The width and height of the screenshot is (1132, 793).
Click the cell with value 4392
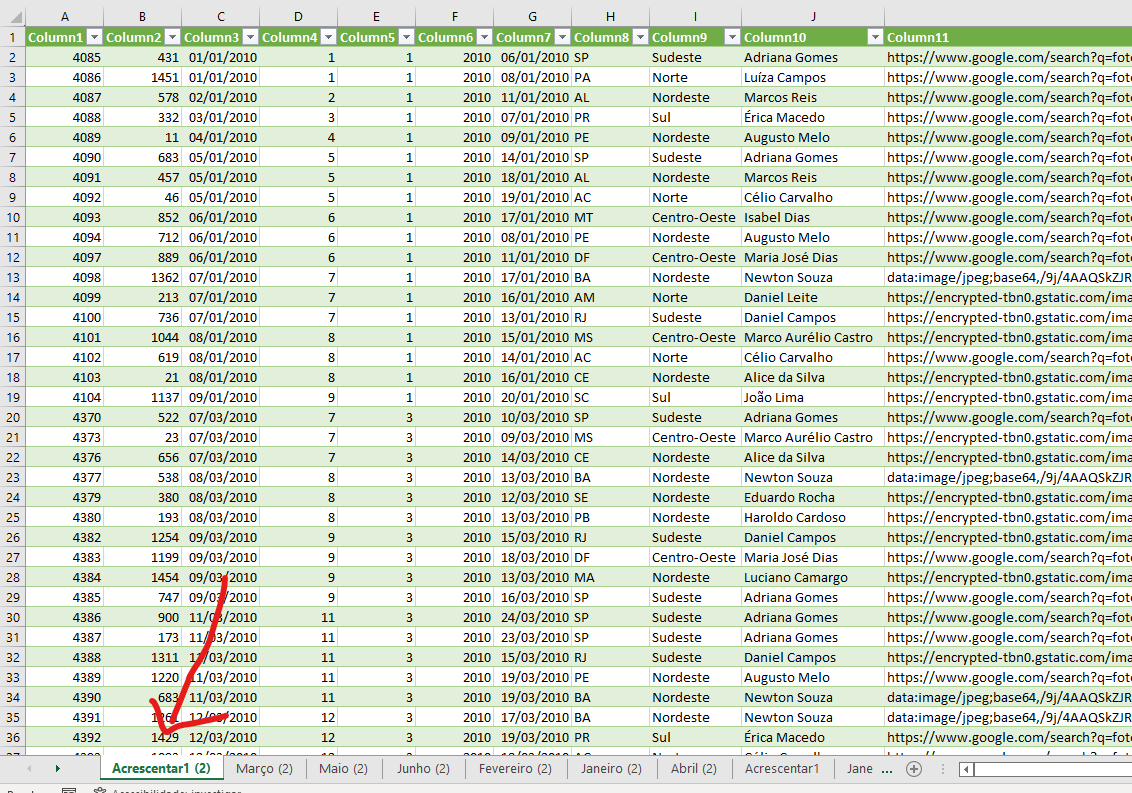click(x=64, y=737)
